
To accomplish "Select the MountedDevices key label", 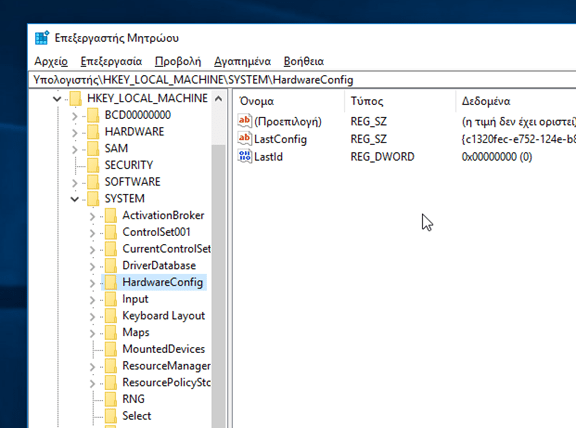I will [x=163, y=349].
